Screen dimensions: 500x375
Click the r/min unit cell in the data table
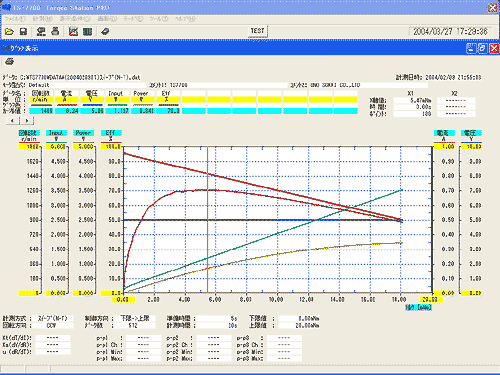coord(41,100)
